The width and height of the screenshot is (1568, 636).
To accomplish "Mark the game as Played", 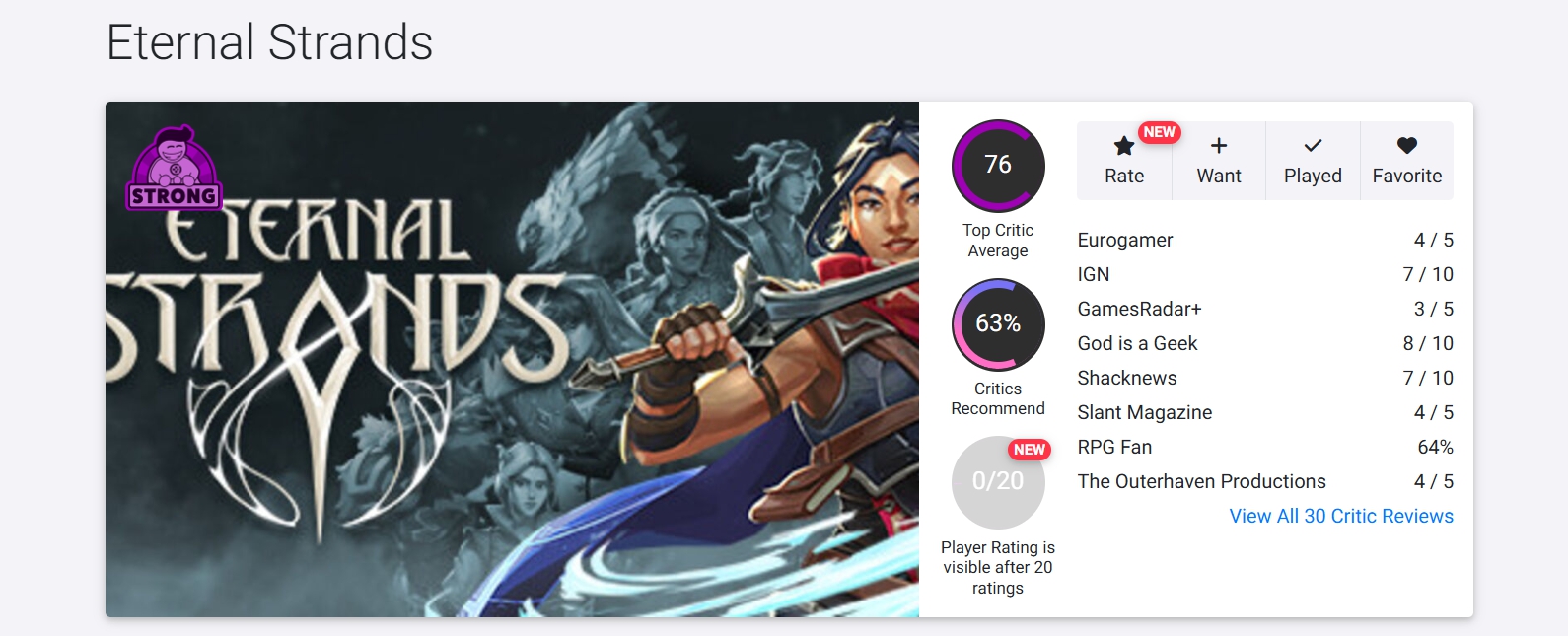I will [1313, 161].
